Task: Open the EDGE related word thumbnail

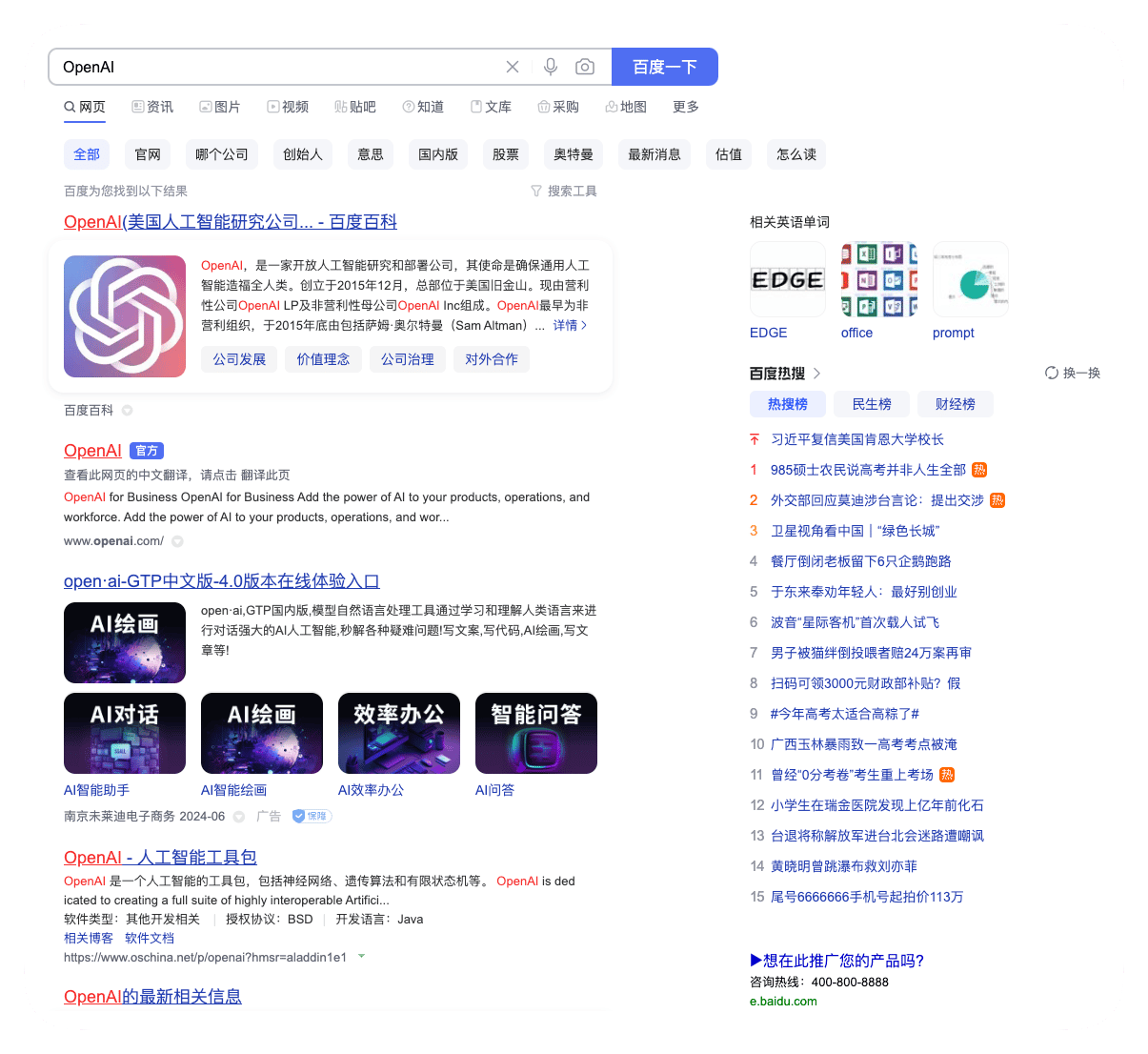Action: 788,279
